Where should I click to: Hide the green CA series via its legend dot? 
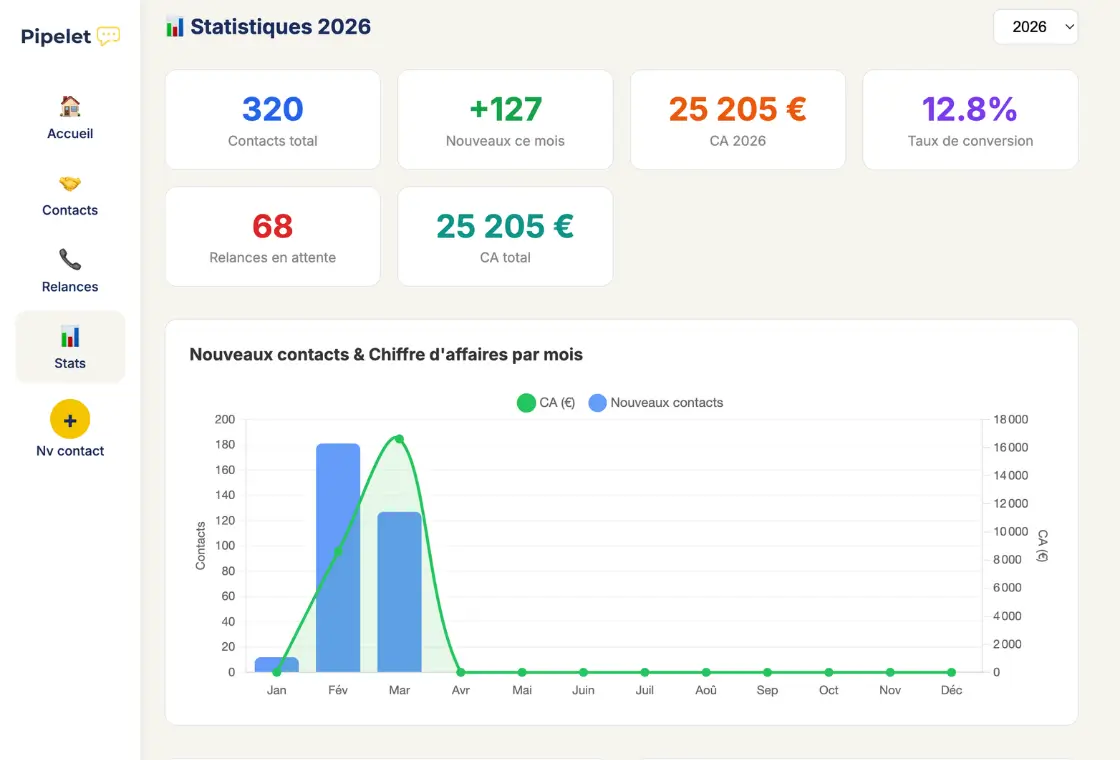click(x=526, y=402)
